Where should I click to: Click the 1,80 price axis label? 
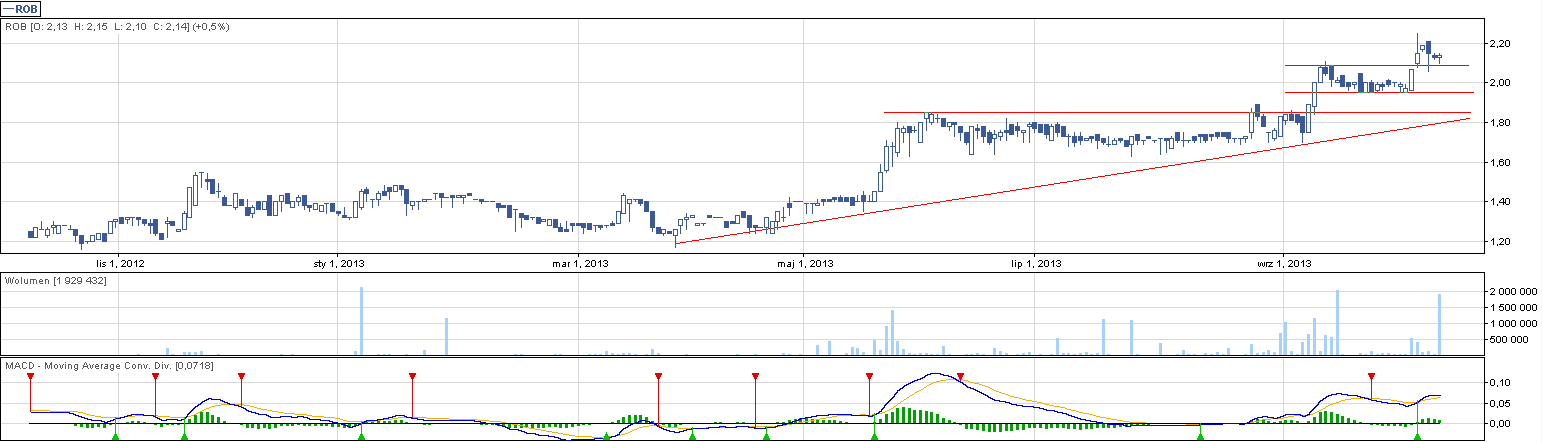click(x=1498, y=123)
